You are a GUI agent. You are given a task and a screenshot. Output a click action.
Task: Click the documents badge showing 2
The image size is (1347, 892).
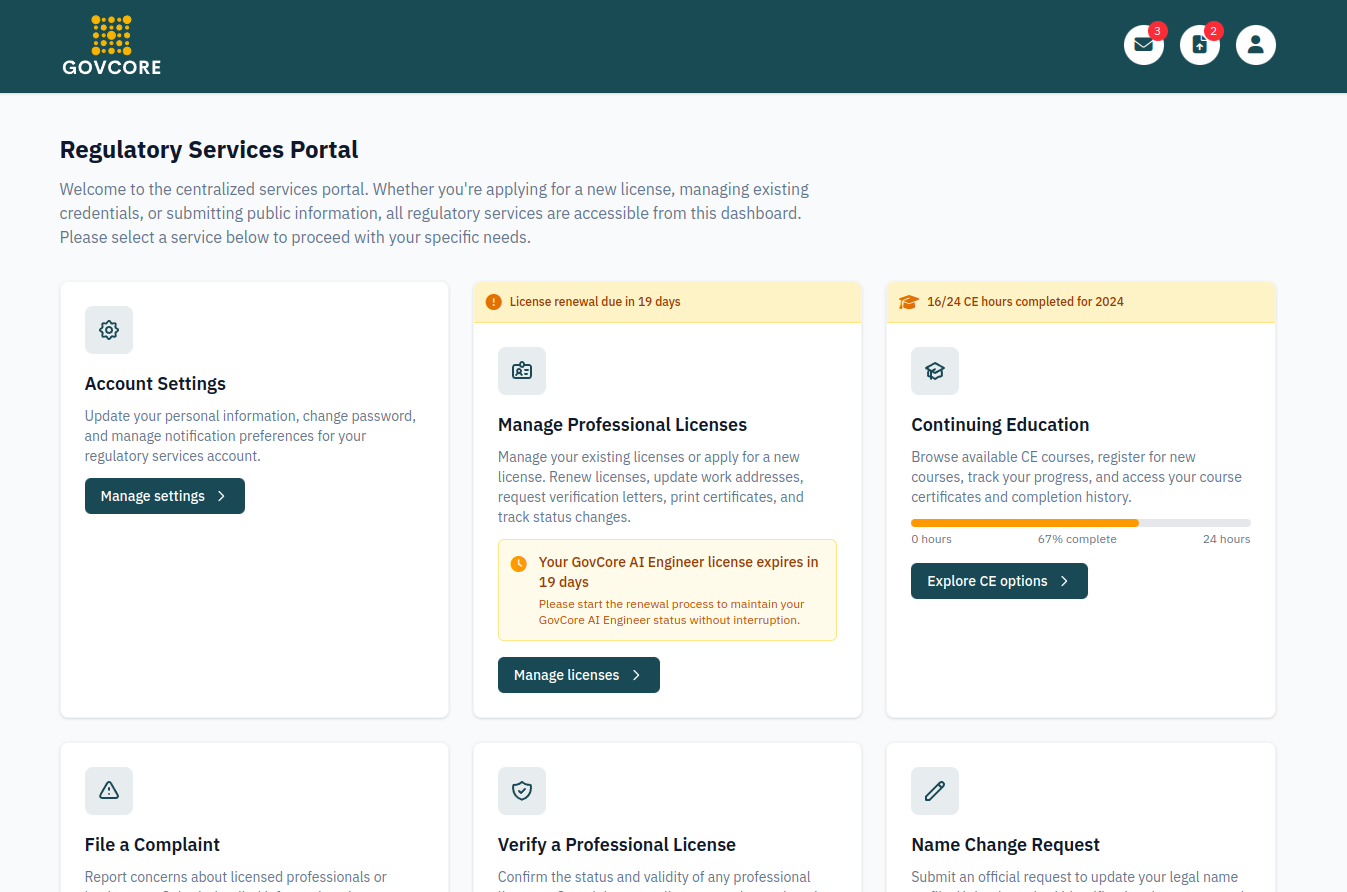click(x=1214, y=31)
